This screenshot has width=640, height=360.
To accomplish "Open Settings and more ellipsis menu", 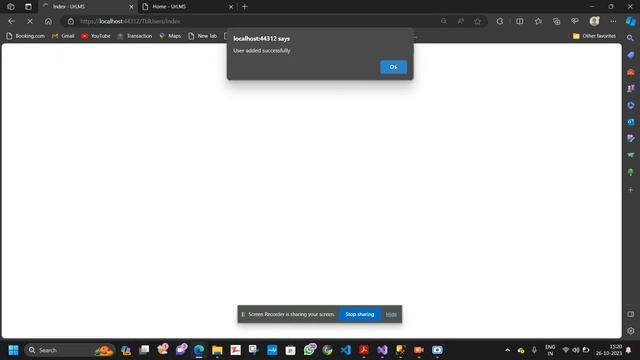I will [x=613, y=21].
